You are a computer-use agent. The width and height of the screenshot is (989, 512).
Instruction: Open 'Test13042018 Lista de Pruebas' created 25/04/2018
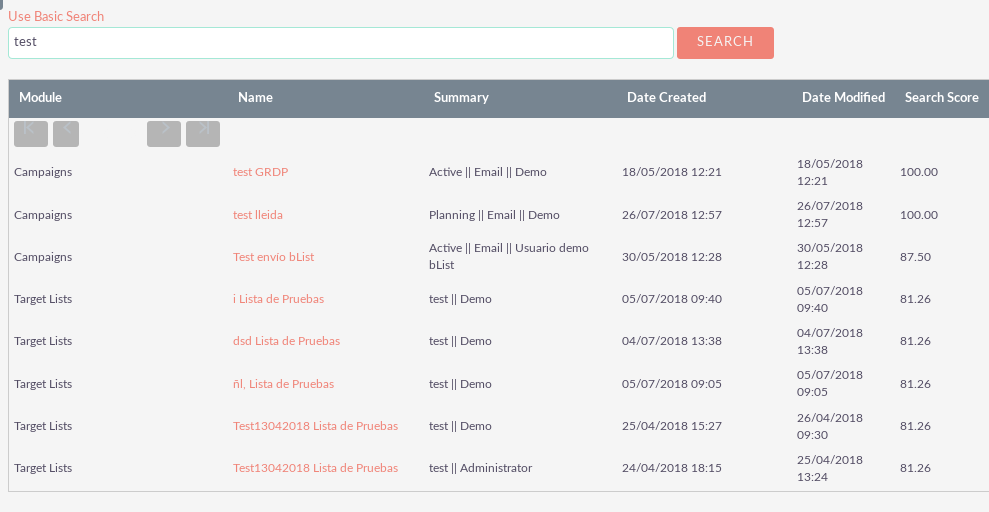click(315, 426)
